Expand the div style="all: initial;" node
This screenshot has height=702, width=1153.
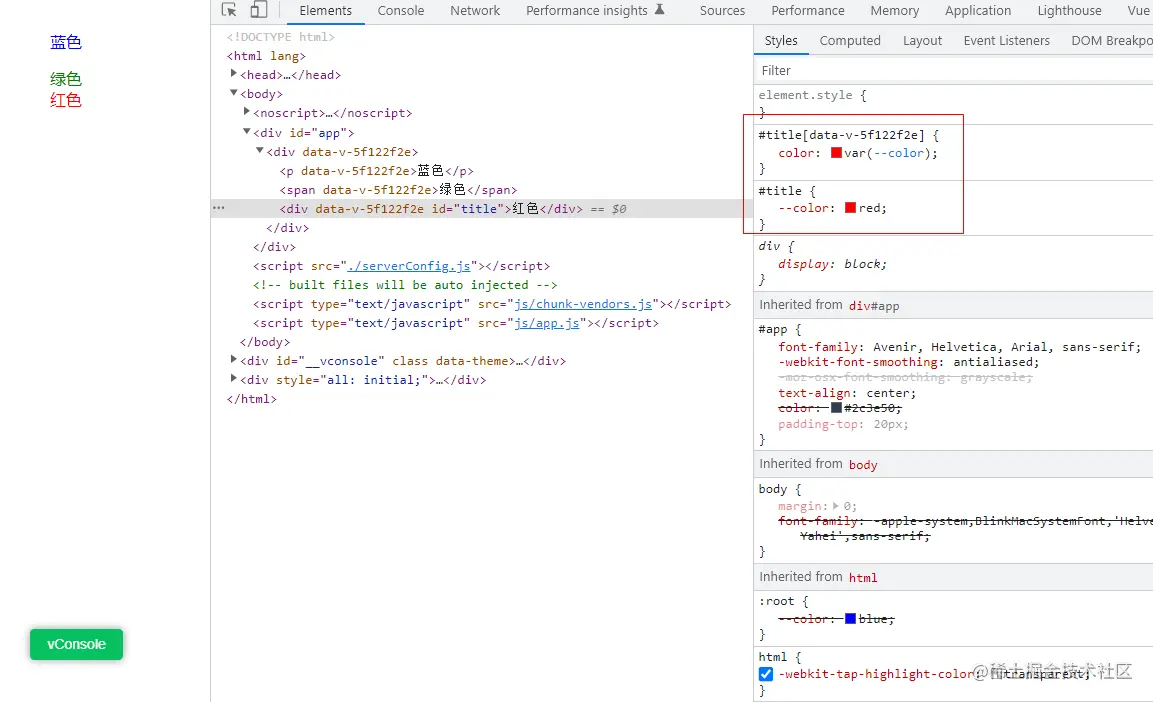pyautogui.click(x=234, y=379)
